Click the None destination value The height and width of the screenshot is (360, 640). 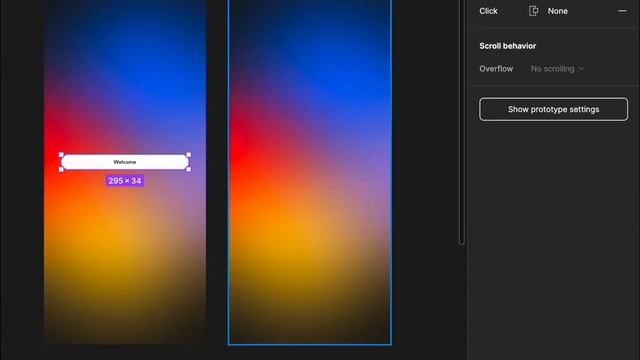click(x=558, y=11)
